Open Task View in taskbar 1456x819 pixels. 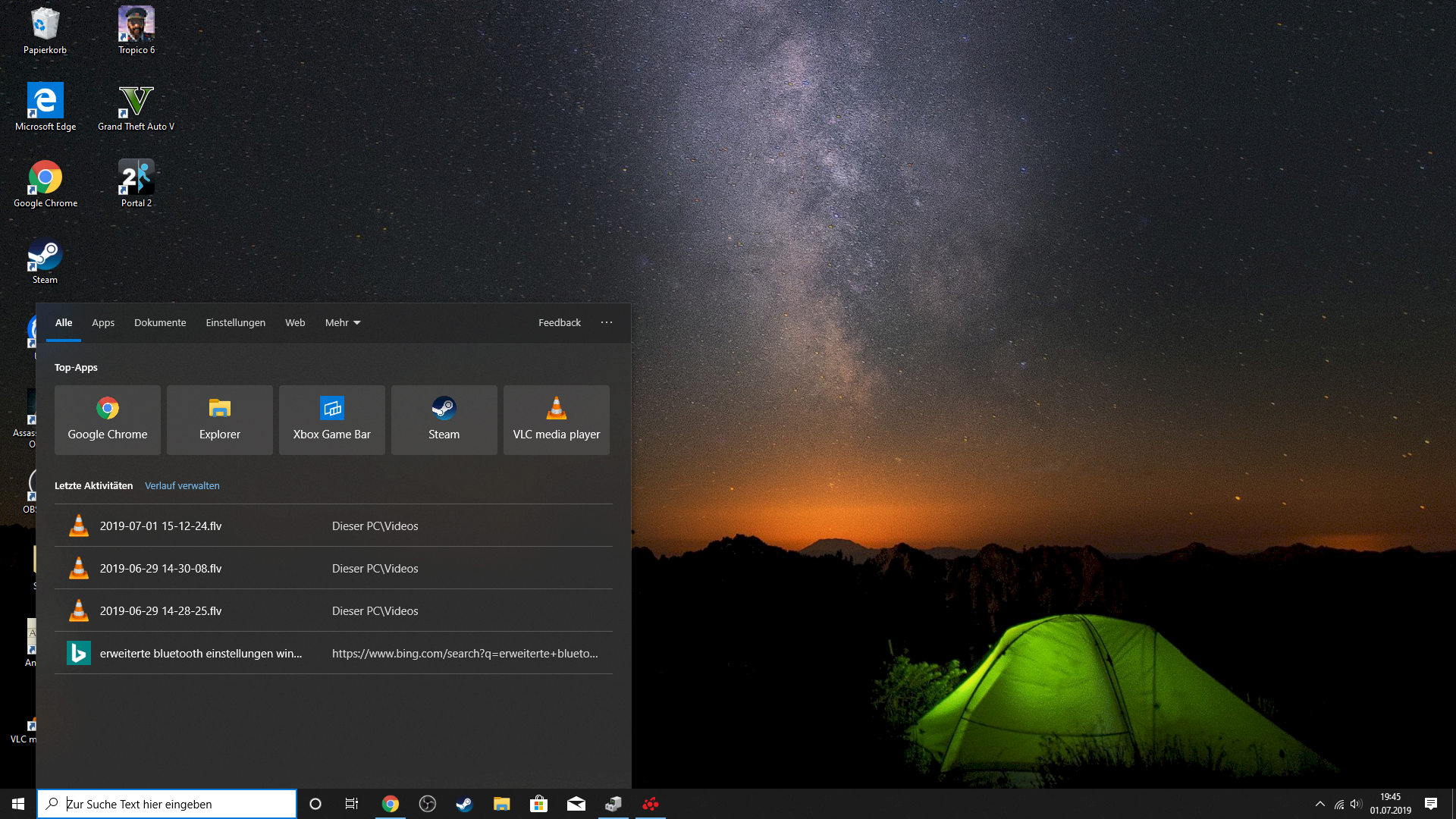[x=352, y=804]
